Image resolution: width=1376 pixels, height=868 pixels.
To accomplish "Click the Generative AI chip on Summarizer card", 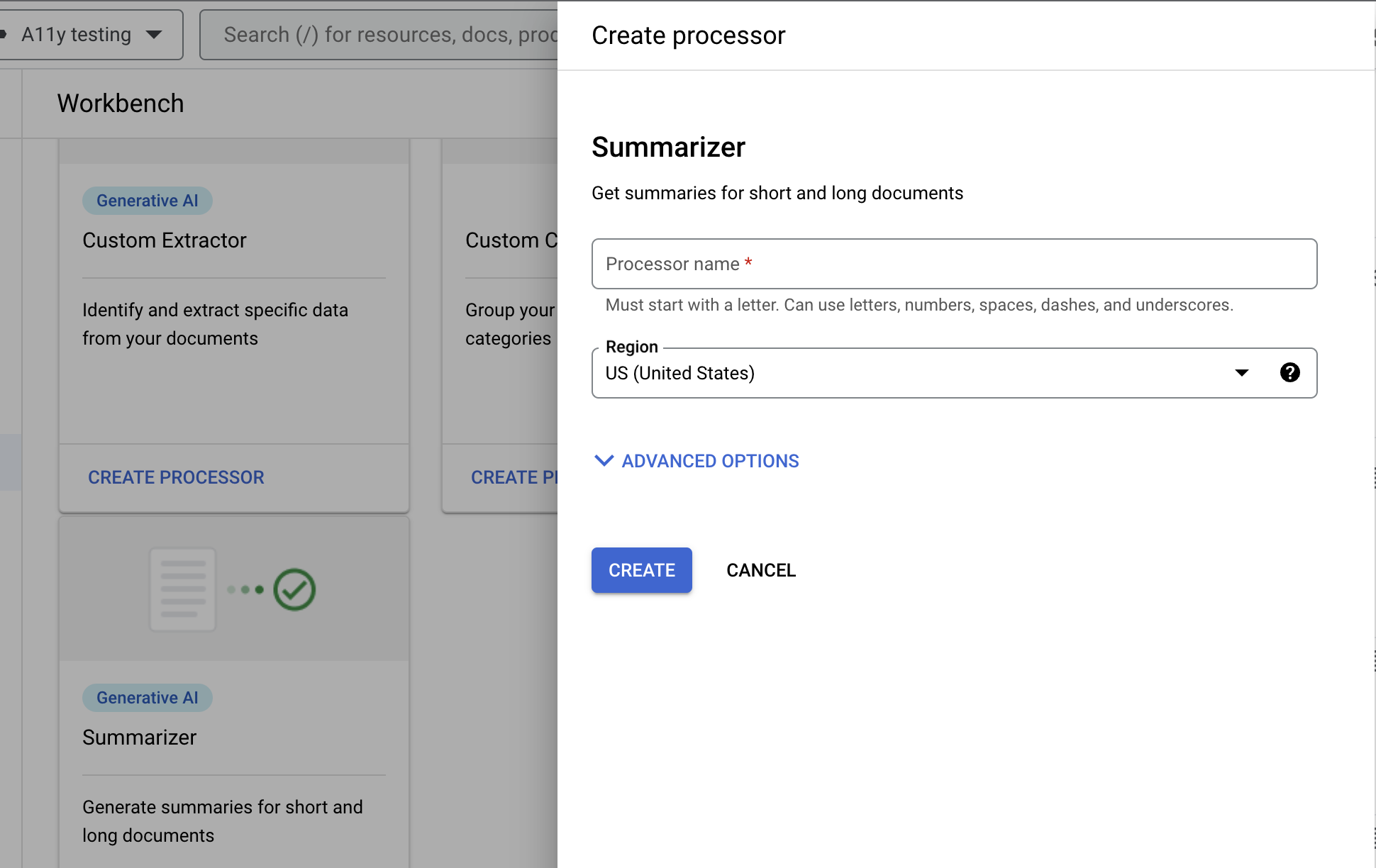I will click(147, 697).
